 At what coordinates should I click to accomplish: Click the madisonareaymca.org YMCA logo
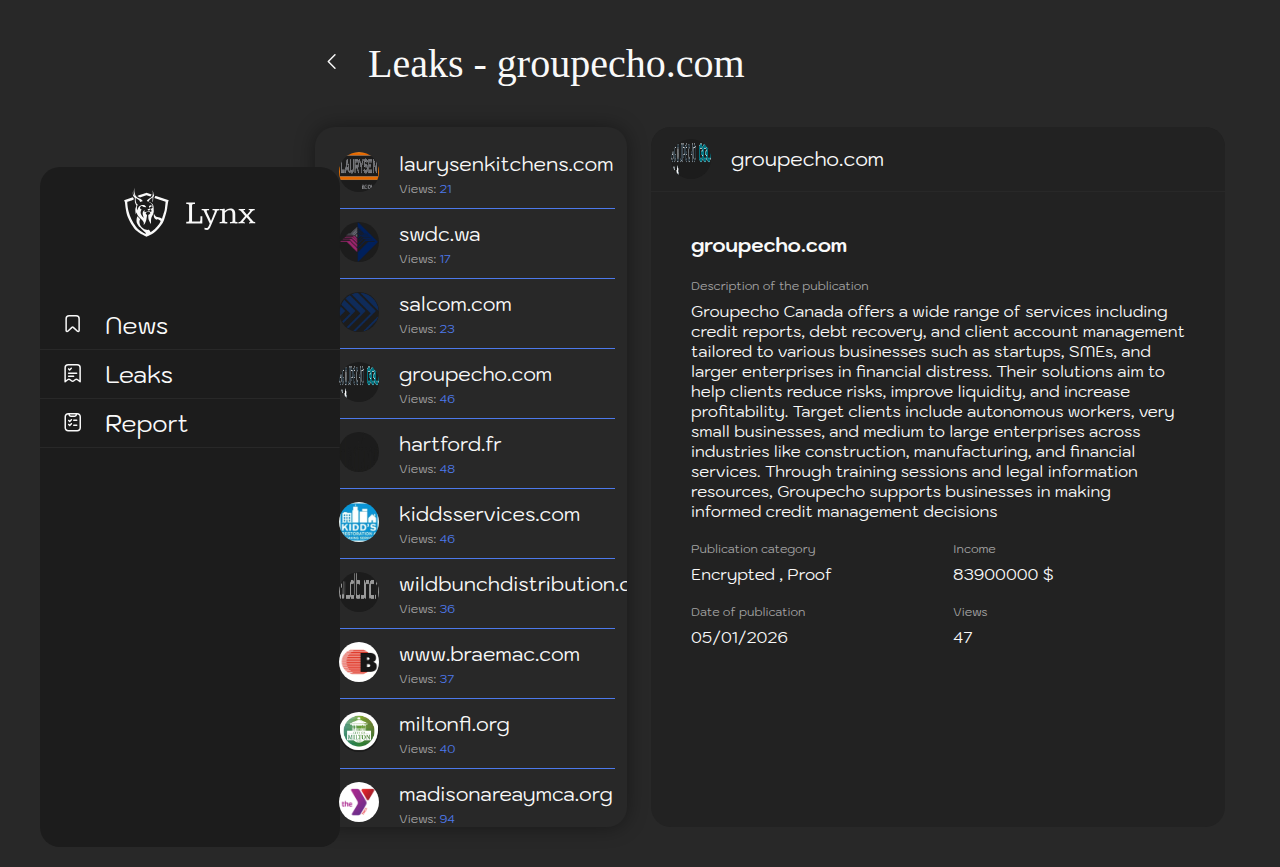point(359,802)
